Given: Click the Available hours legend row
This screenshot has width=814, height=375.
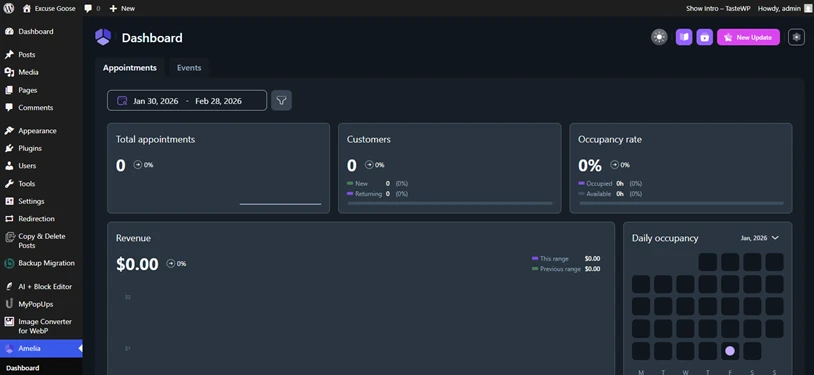Looking at the screenshot, I should [610, 194].
